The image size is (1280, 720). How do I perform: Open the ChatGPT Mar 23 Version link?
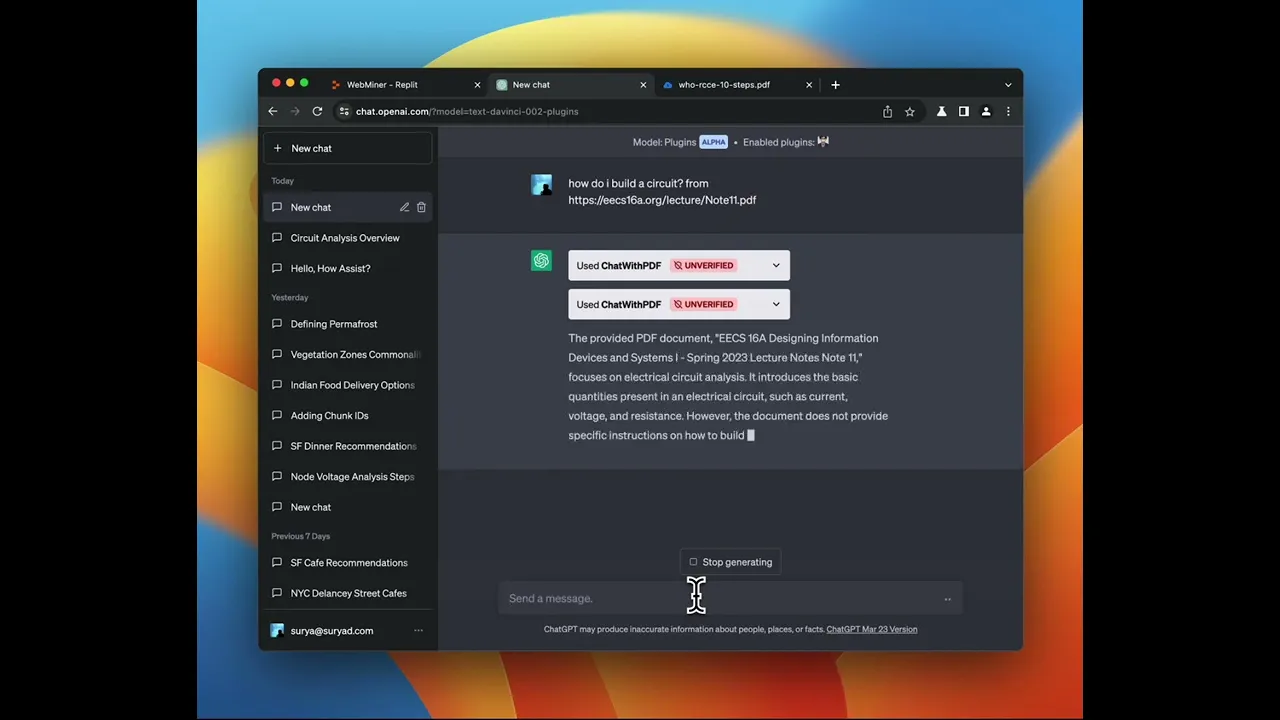[x=871, y=629]
